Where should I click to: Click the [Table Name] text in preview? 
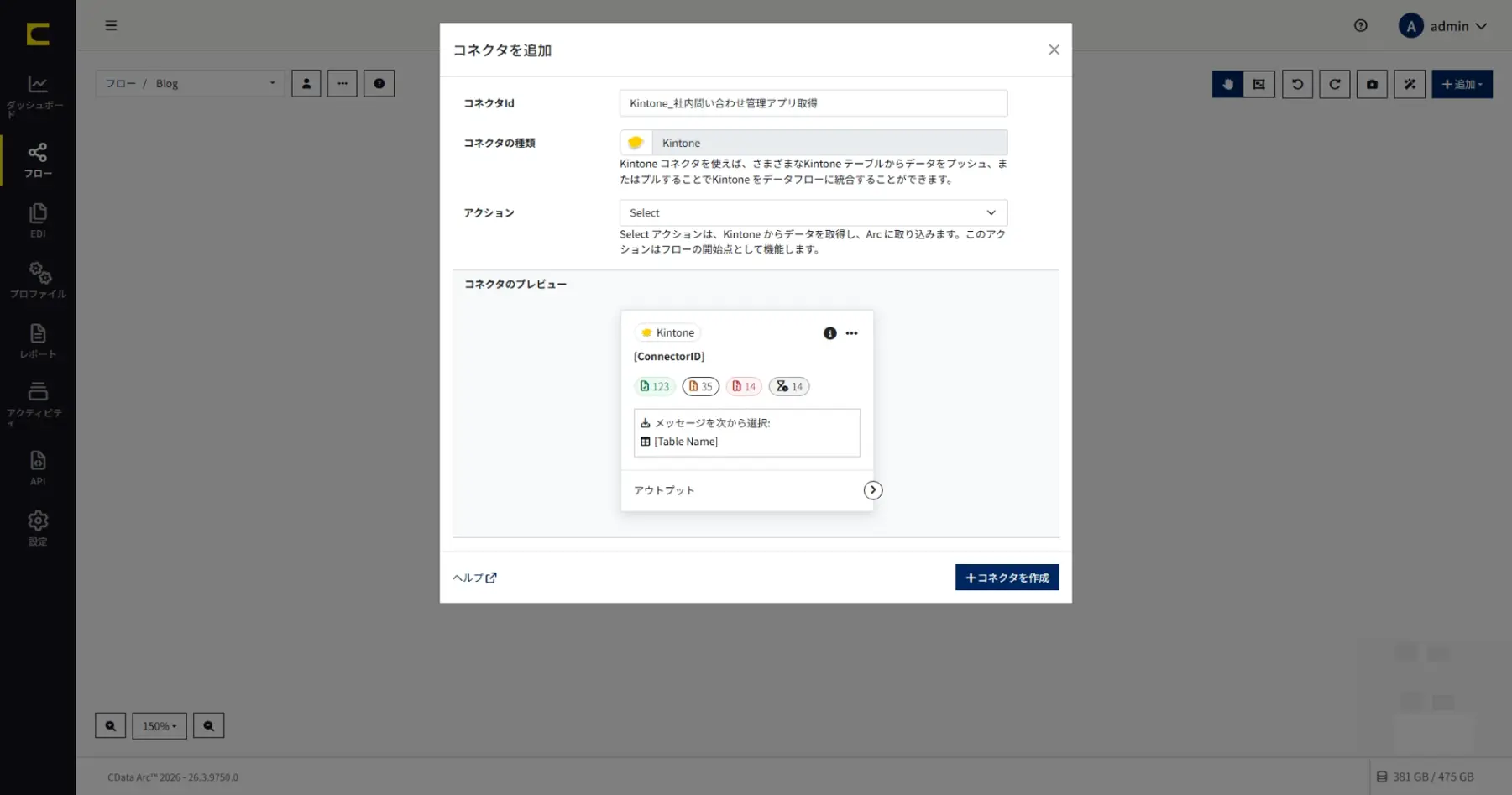tap(686, 442)
